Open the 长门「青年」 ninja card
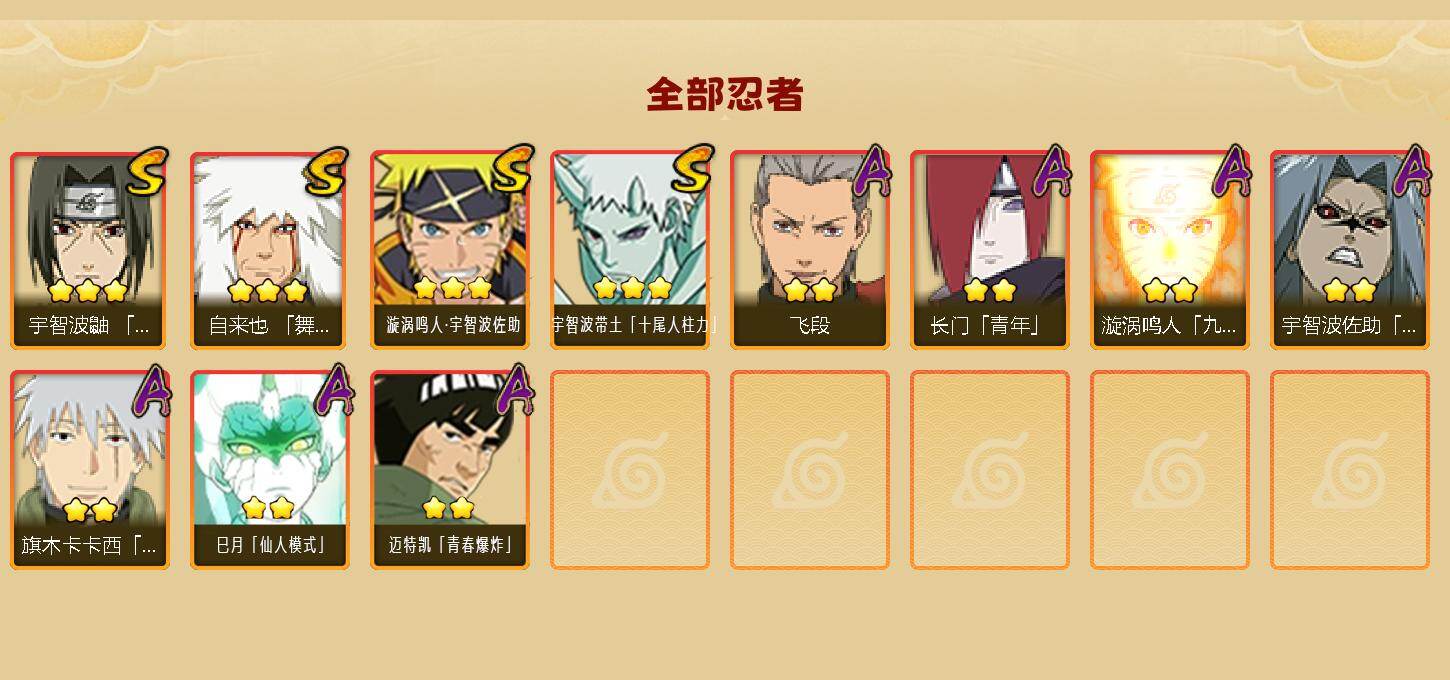1450x680 pixels. [x=990, y=250]
